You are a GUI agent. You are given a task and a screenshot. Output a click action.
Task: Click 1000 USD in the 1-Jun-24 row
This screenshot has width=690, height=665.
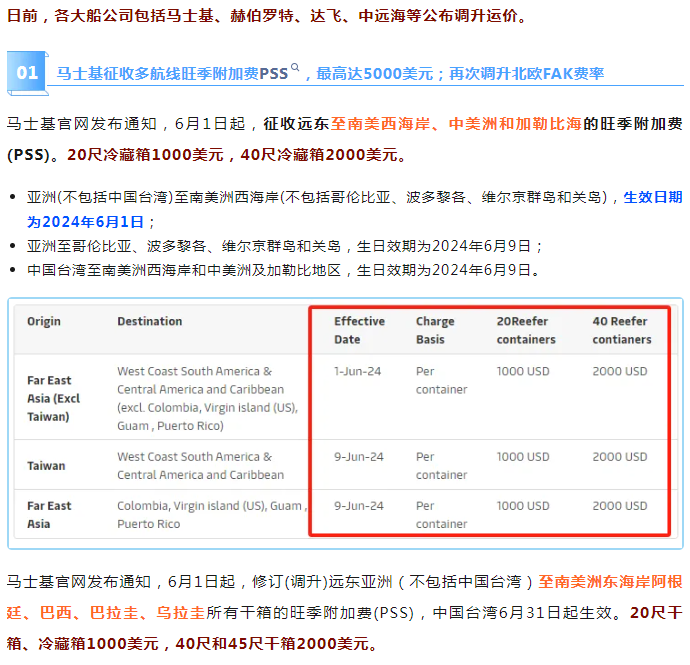(x=523, y=371)
